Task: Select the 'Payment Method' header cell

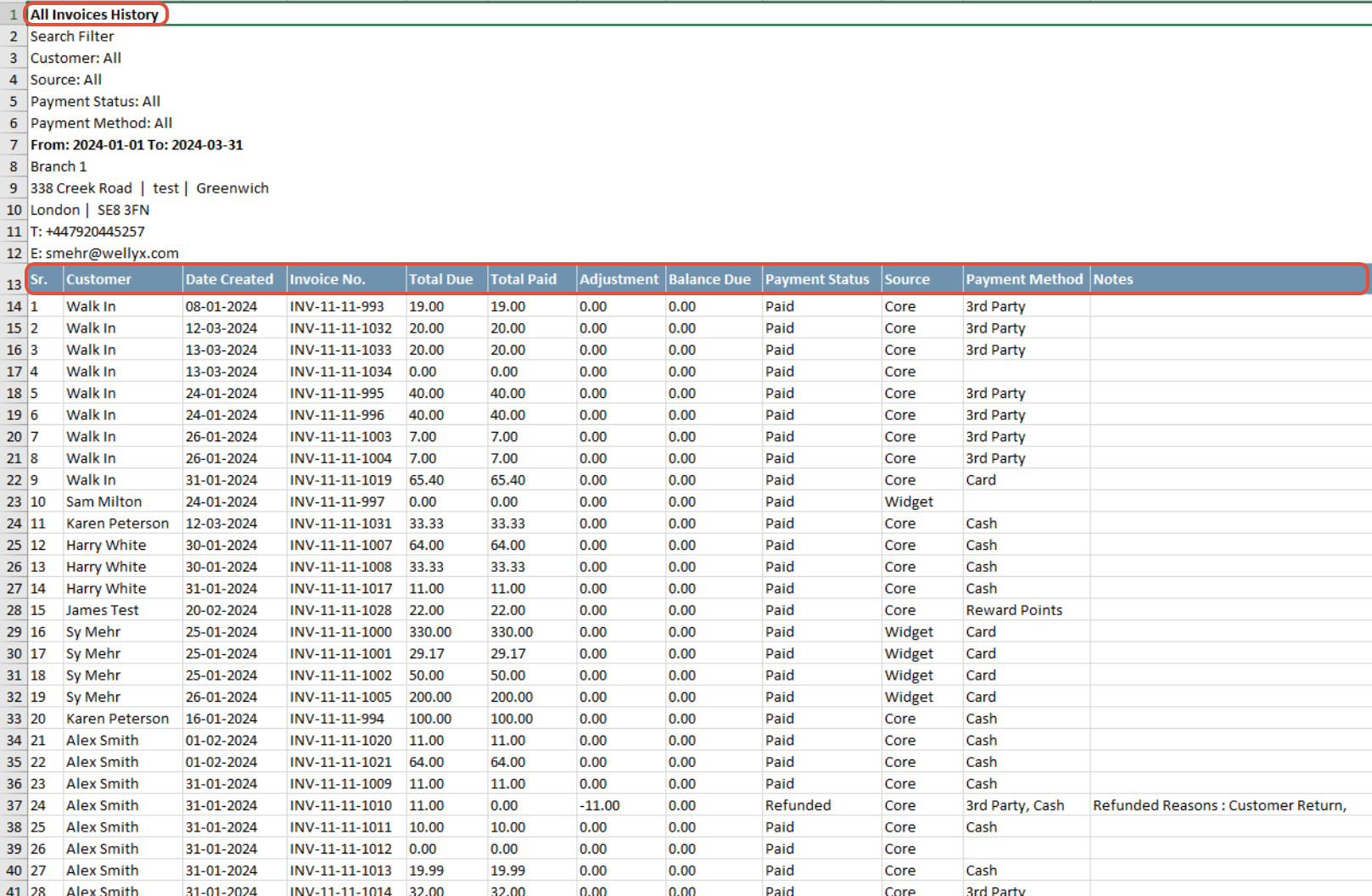Action: tap(1027, 279)
